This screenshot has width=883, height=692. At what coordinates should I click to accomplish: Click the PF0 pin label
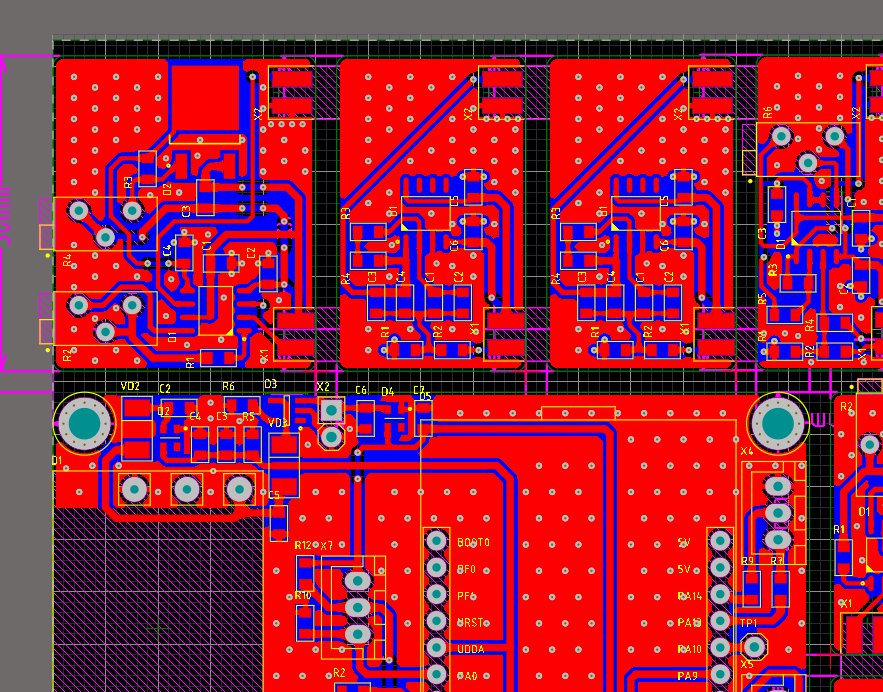(466, 569)
